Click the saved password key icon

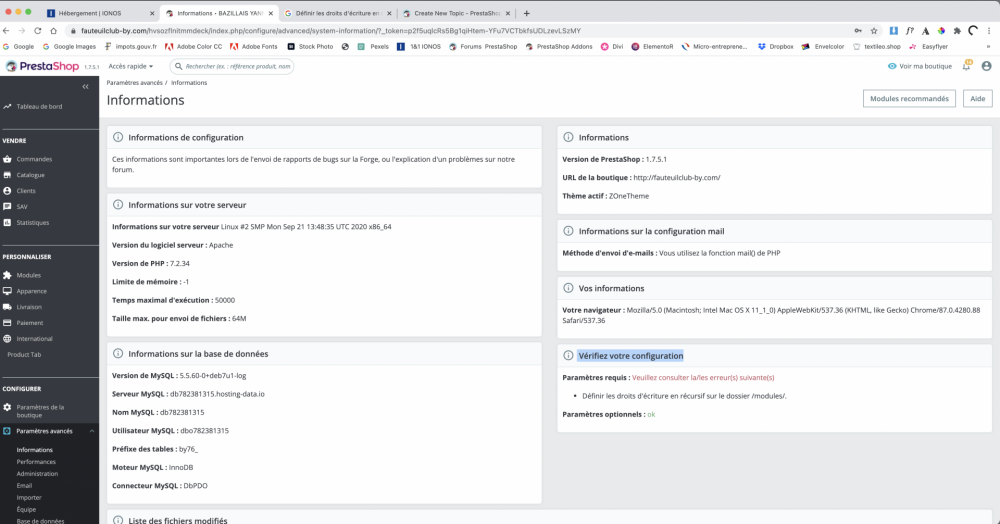click(x=858, y=31)
